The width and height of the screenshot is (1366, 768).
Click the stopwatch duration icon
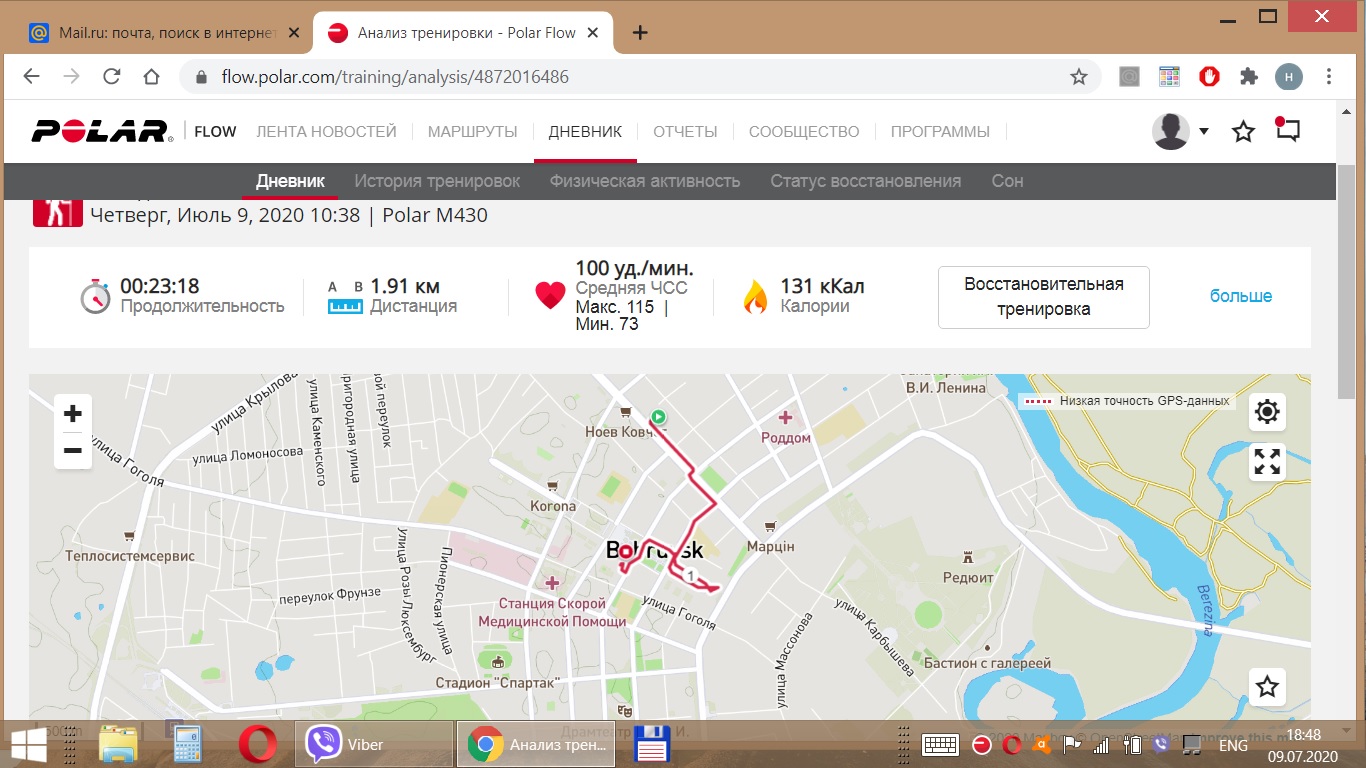pyautogui.click(x=95, y=297)
